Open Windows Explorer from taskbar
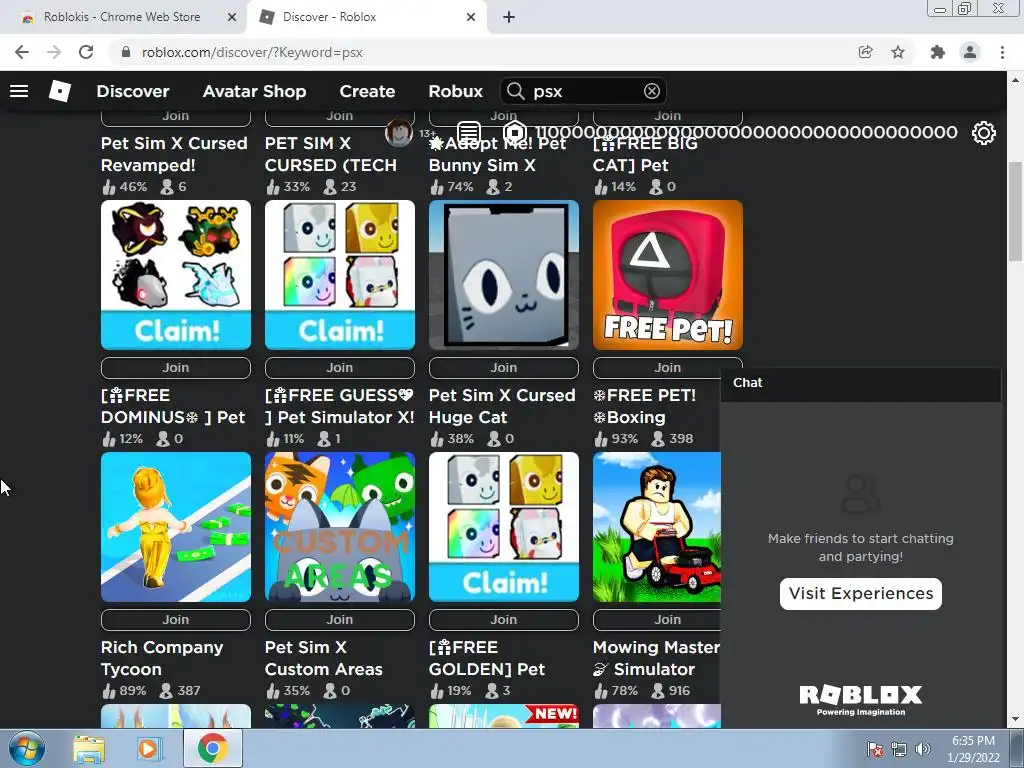1024x768 pixels. [89, 748]
